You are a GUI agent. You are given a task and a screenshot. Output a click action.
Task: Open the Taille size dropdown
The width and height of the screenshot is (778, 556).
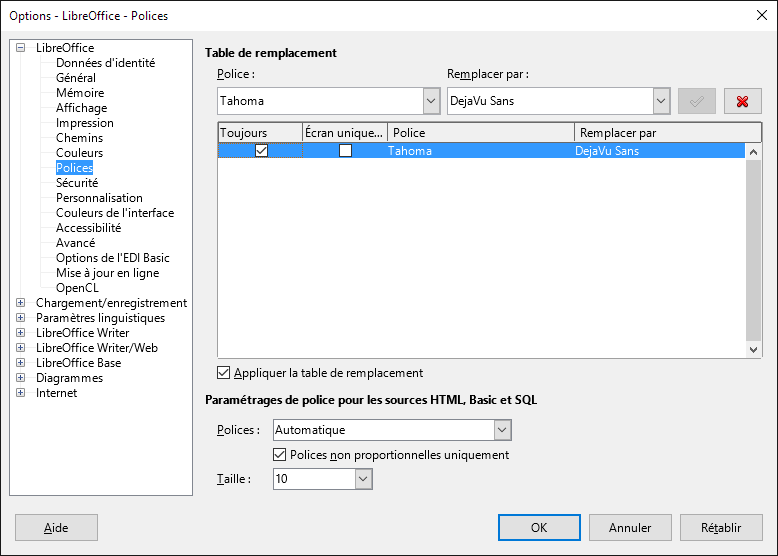pos(363,479)
